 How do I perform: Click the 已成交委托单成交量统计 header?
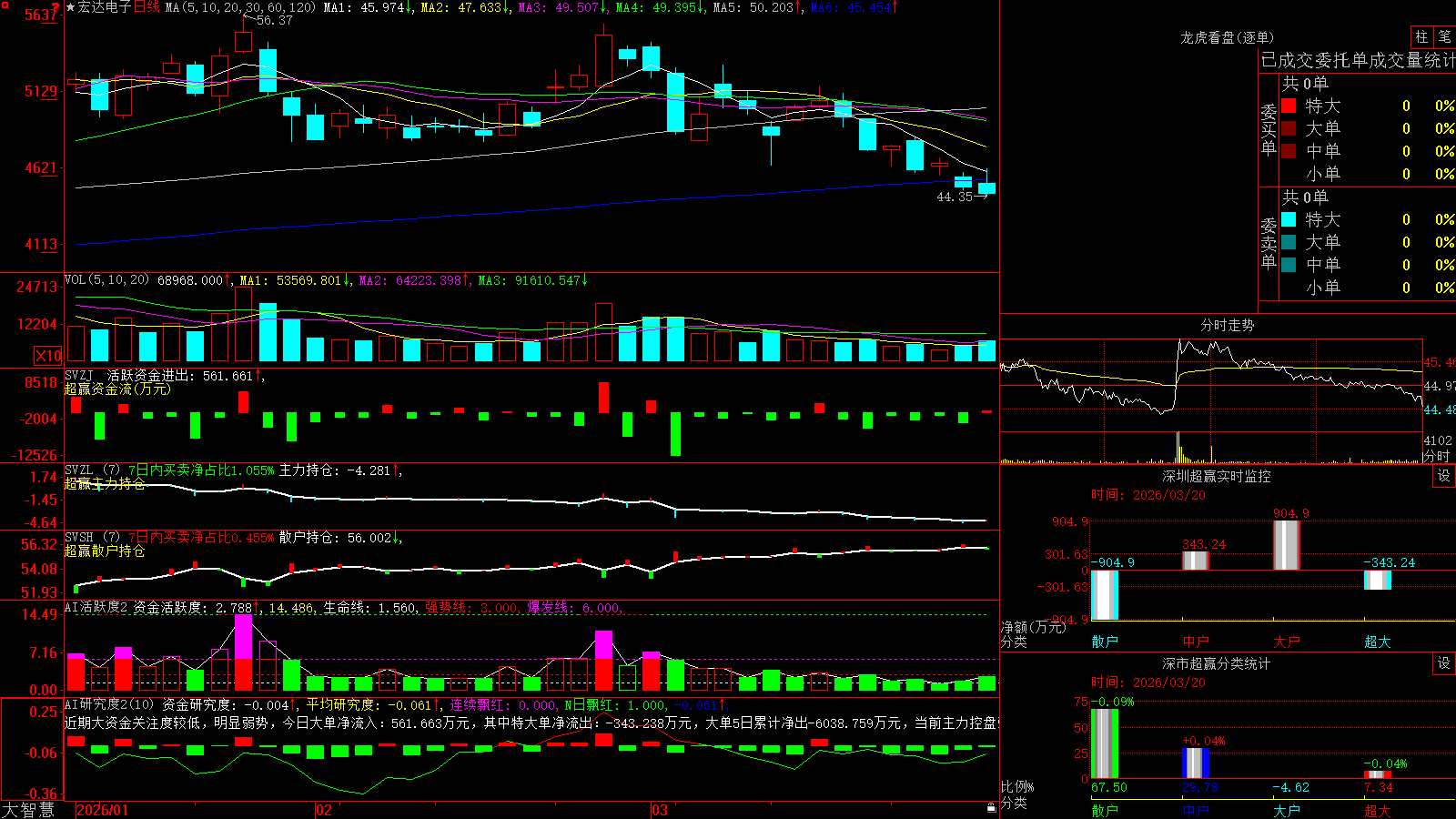1358,60
